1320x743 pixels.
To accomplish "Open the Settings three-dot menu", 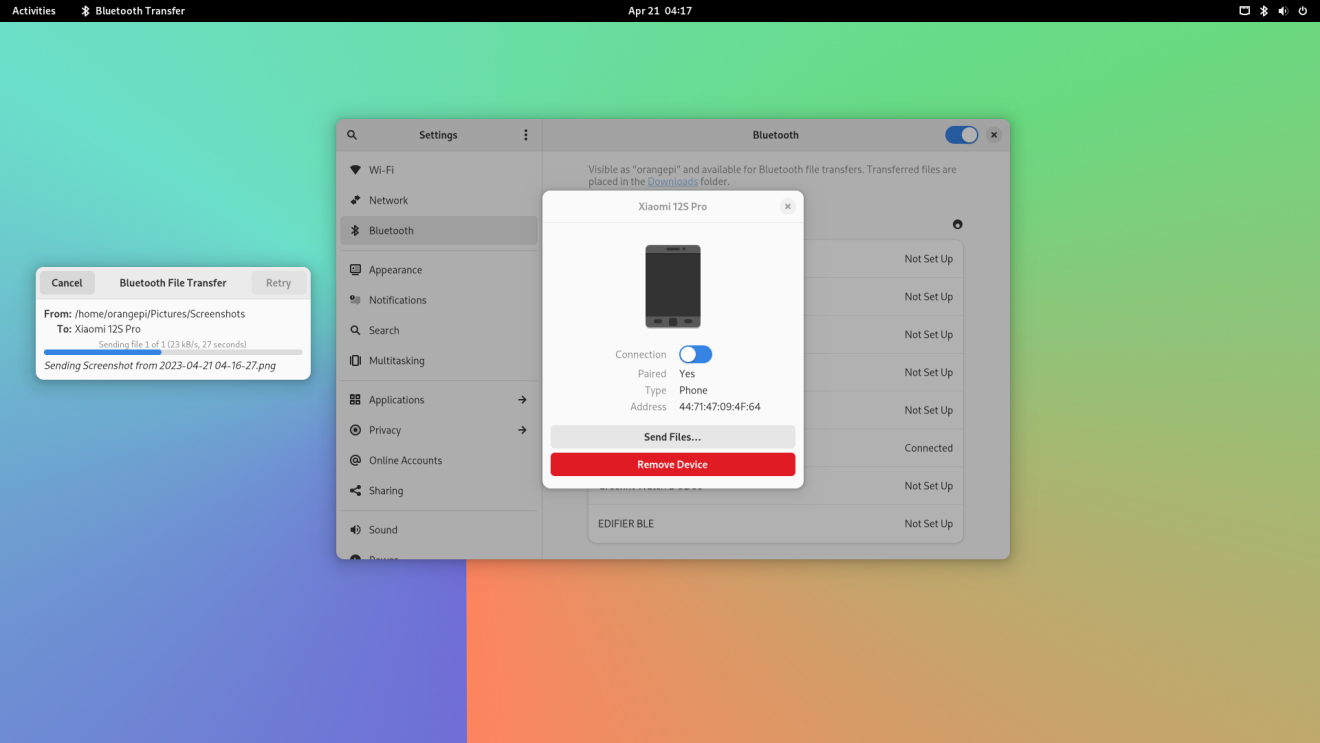I will [526, 135].
